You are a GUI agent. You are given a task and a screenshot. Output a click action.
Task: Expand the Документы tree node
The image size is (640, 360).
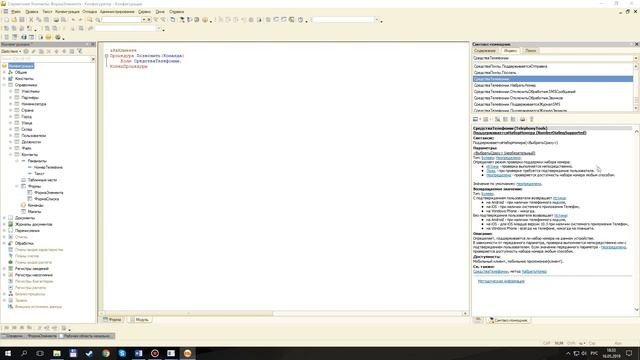click(x=4, y=218)
